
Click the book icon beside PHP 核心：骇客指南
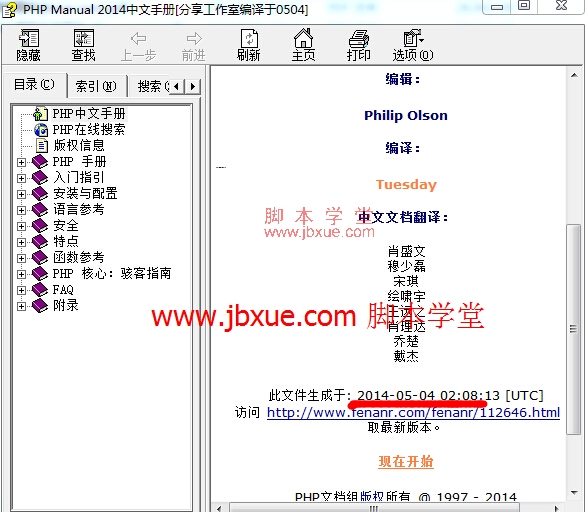coord(40,274)
